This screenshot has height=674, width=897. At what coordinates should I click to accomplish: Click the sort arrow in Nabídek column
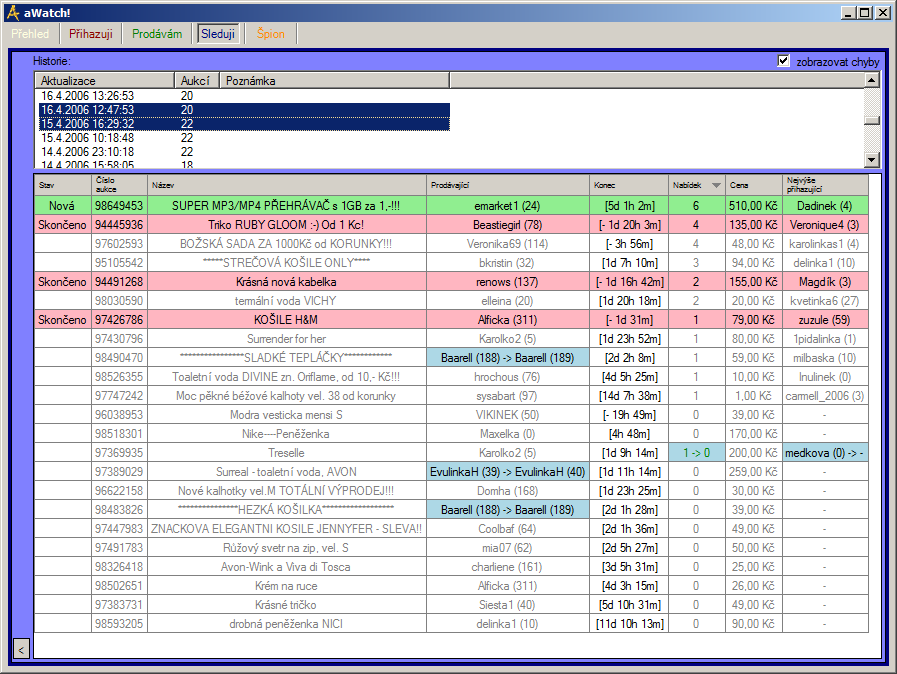click(x=715, y=185)
